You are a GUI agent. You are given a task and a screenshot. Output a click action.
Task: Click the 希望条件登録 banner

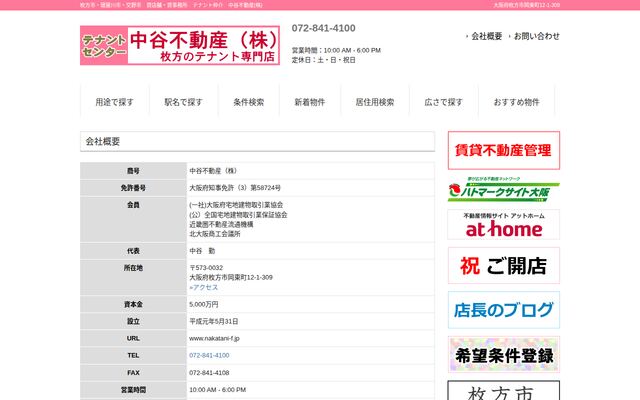click(x=504, y=354)
